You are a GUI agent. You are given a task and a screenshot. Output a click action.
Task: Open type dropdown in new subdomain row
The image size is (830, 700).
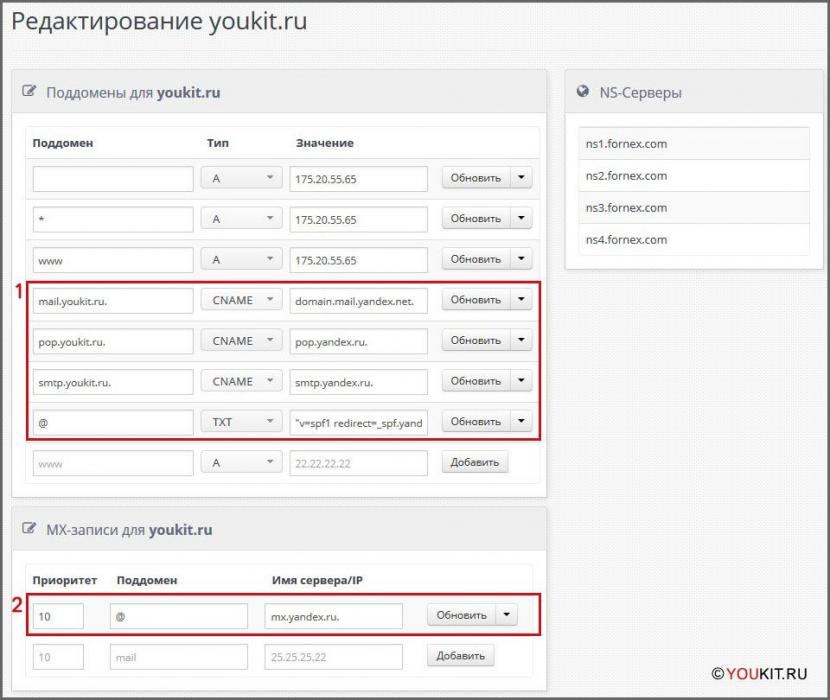(242, 463)
